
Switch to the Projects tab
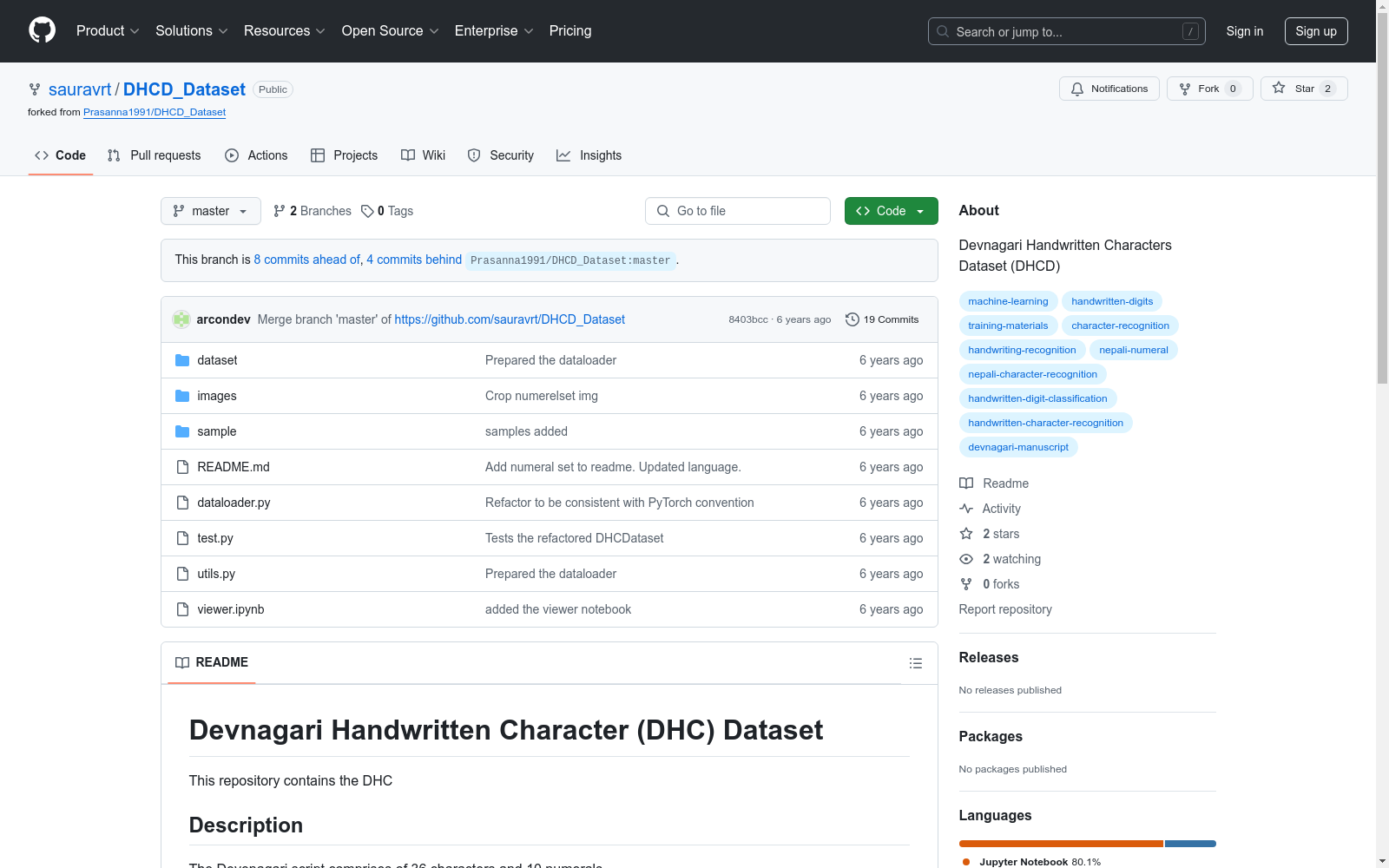coord(345,155)
